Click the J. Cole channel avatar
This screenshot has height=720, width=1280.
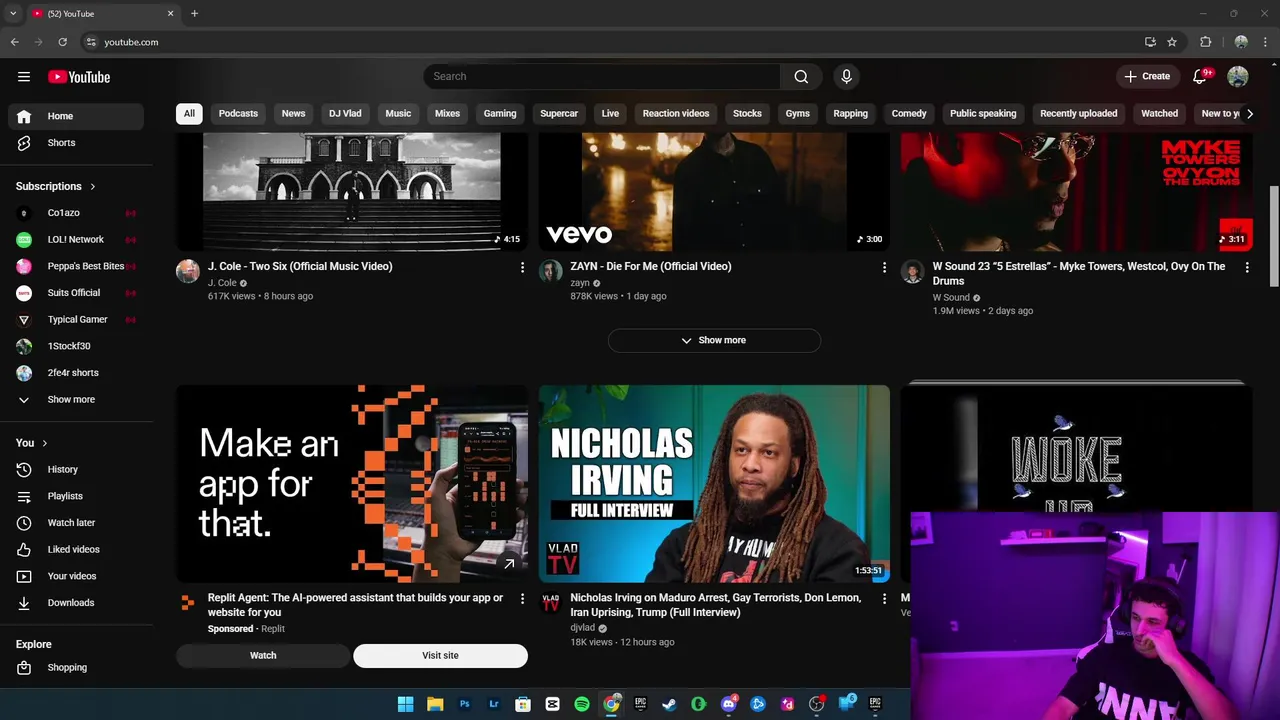click(188, 271)
